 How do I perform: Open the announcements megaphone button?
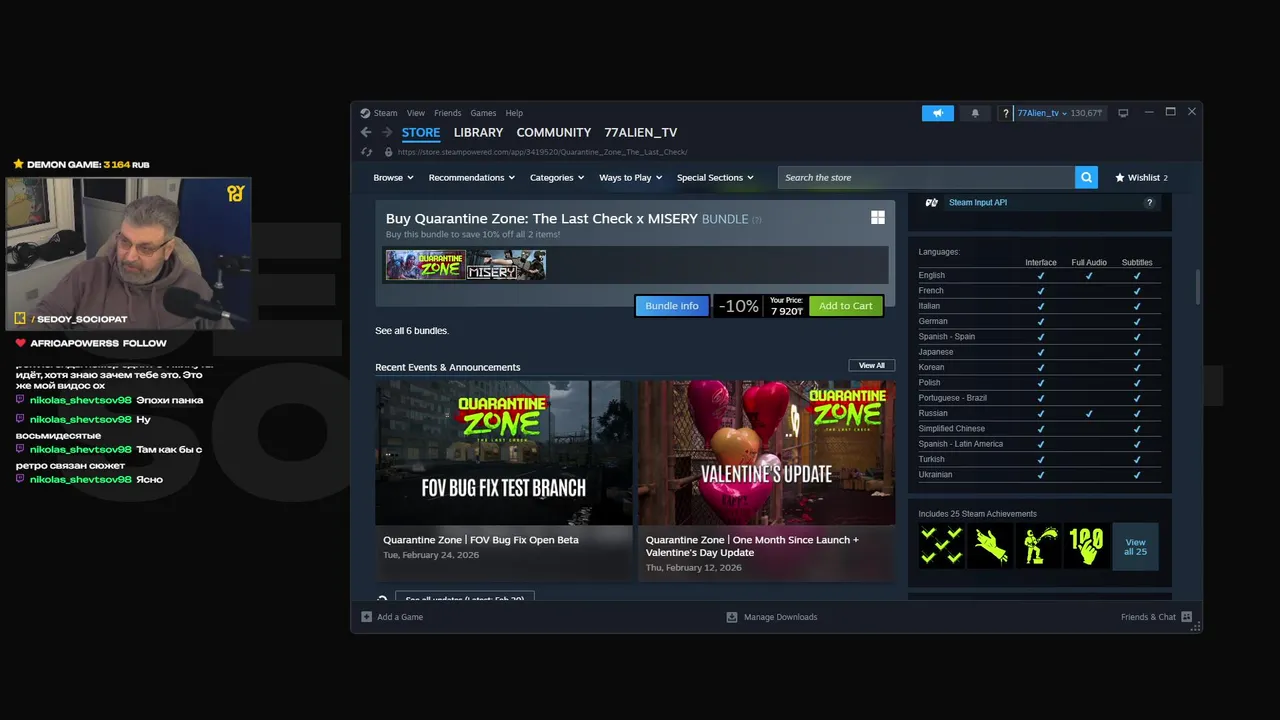pos(938,113)
